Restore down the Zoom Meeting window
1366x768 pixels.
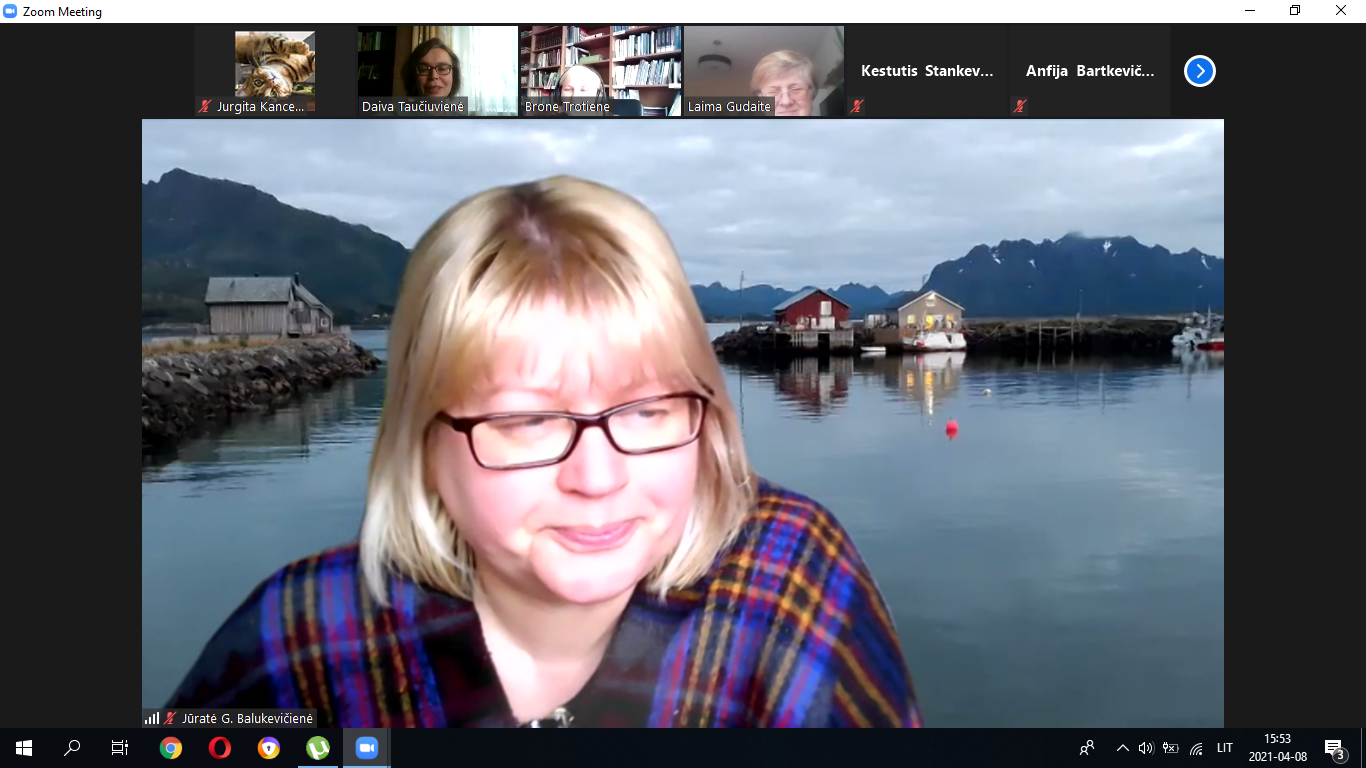click(x=1295, y=11)
